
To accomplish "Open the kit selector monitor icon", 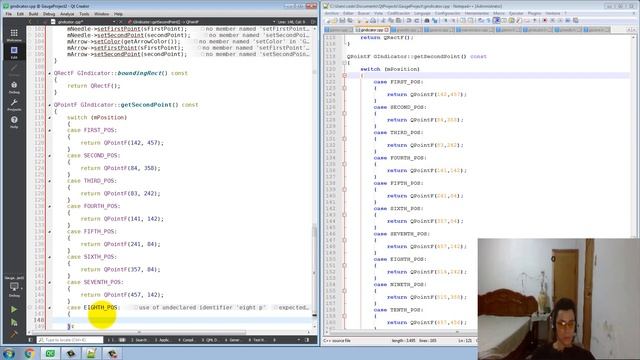I will (14, 288).
